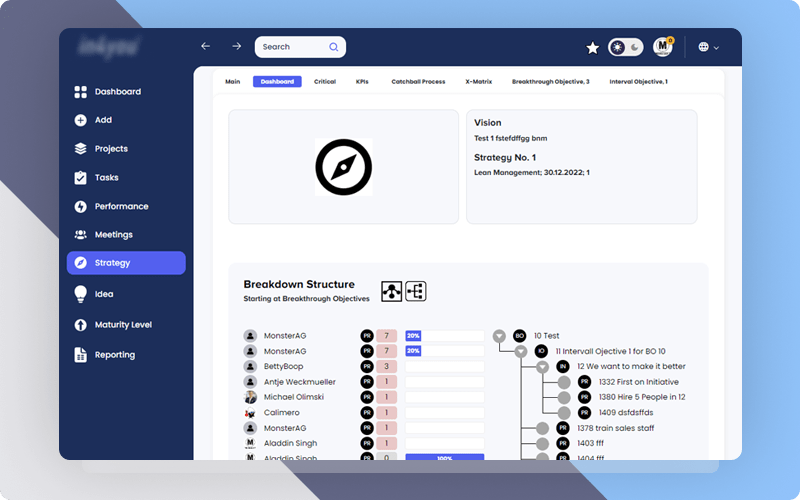The image size is (800, 500).
Task: Select the Dashboard tab in strategy view
Action: point(277,82)
